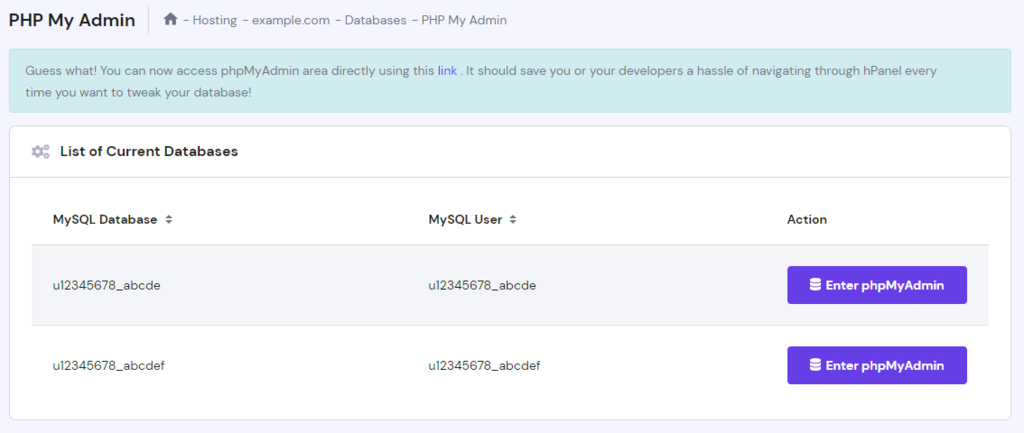
Task: Click the sort arrows next to MySQL Database
Action: [x=169, y=219]
